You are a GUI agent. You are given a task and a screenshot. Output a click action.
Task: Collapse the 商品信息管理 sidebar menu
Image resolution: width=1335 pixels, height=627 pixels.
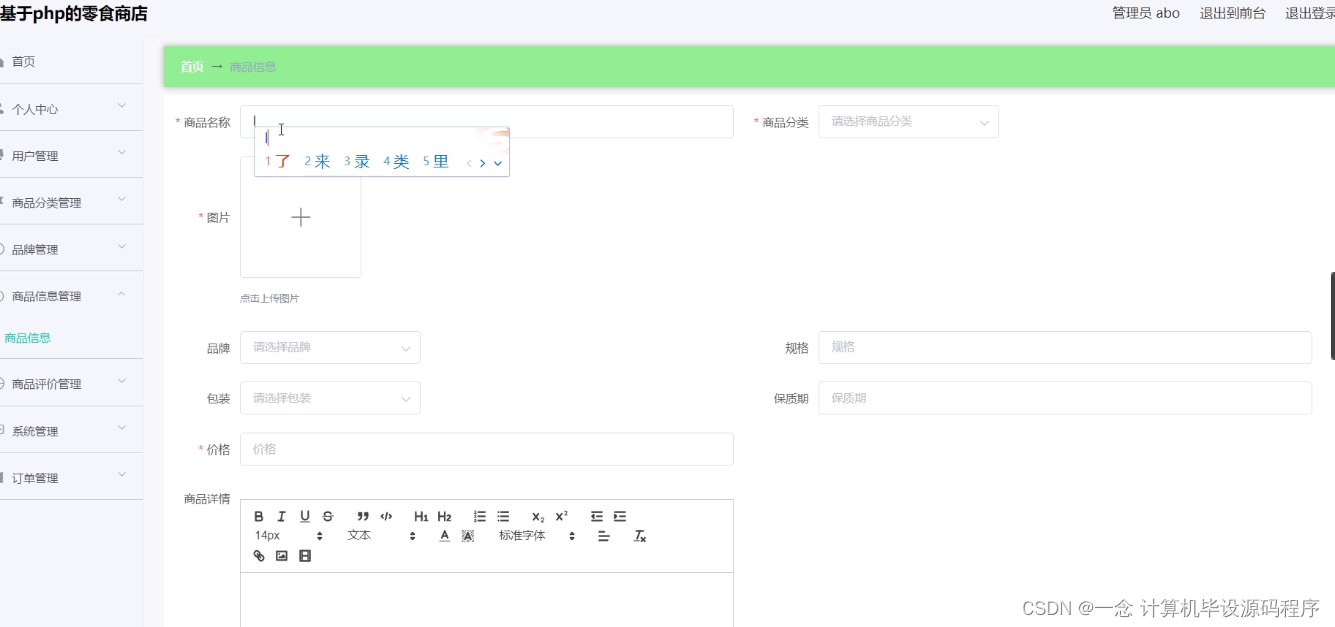71,295
